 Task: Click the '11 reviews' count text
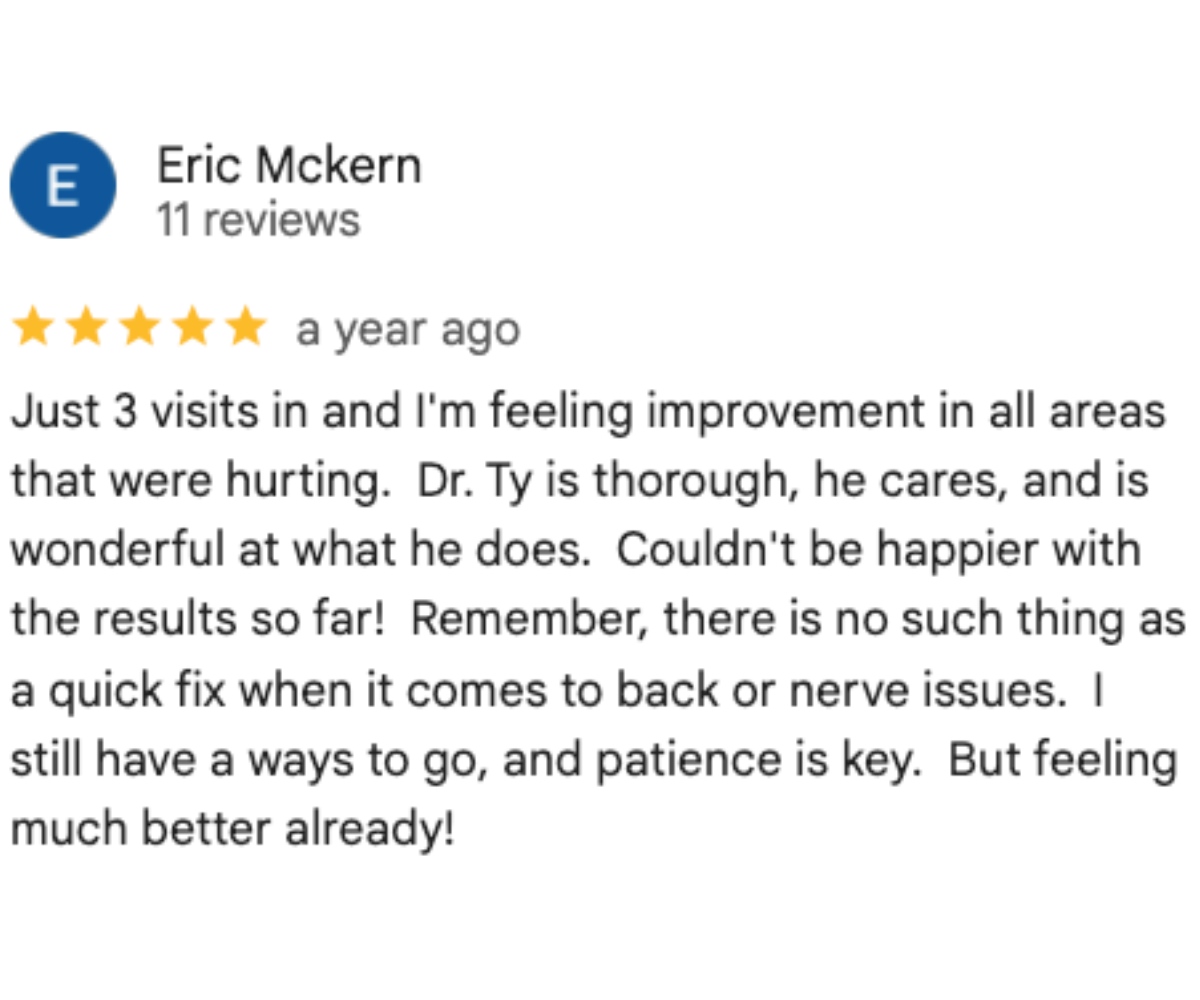(x=258, y=219)
